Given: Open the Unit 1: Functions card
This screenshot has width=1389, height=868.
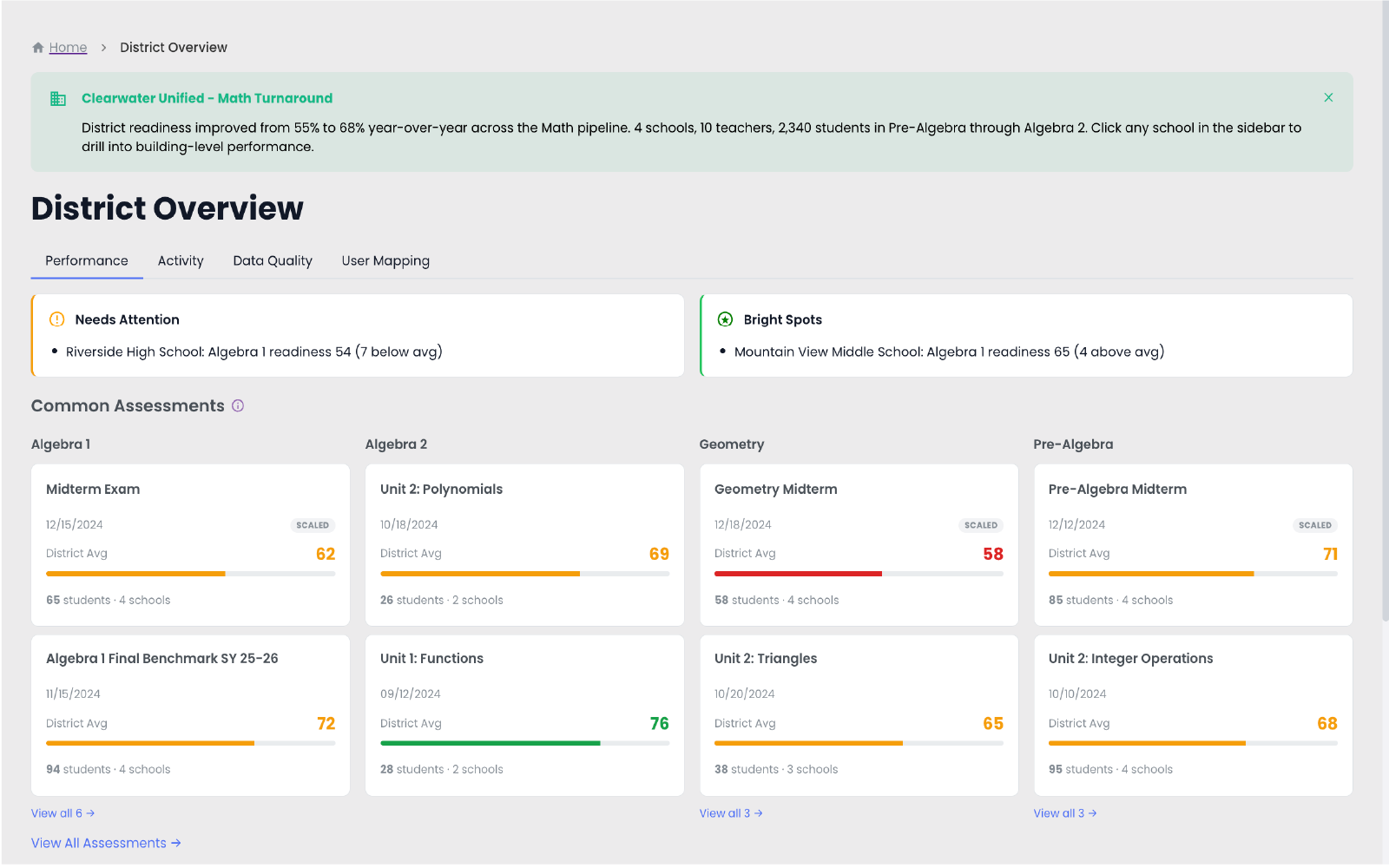Looking at the screenshot, I should click(524, 715).
